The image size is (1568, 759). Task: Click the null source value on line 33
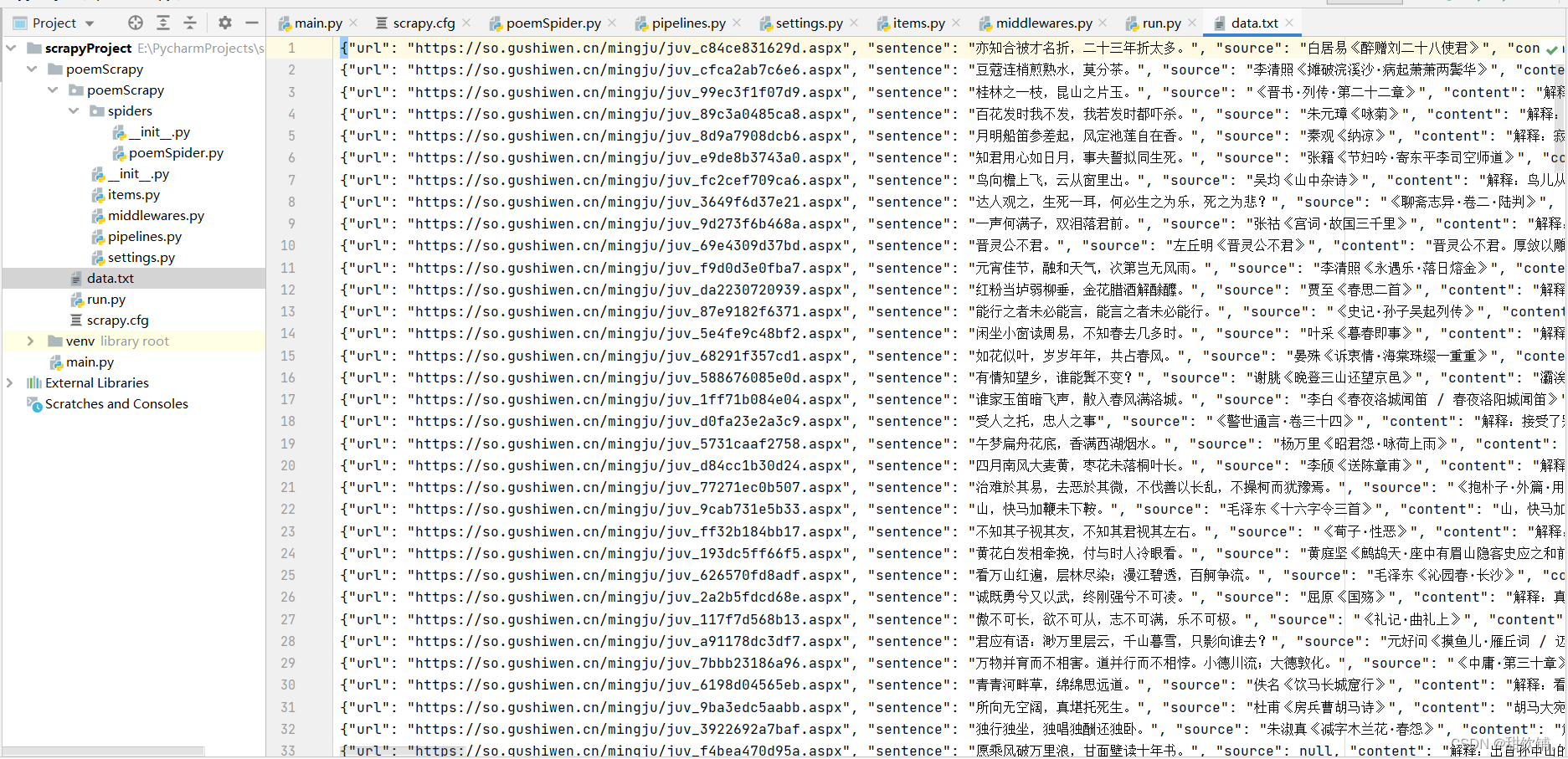[x=1315, y=751]
